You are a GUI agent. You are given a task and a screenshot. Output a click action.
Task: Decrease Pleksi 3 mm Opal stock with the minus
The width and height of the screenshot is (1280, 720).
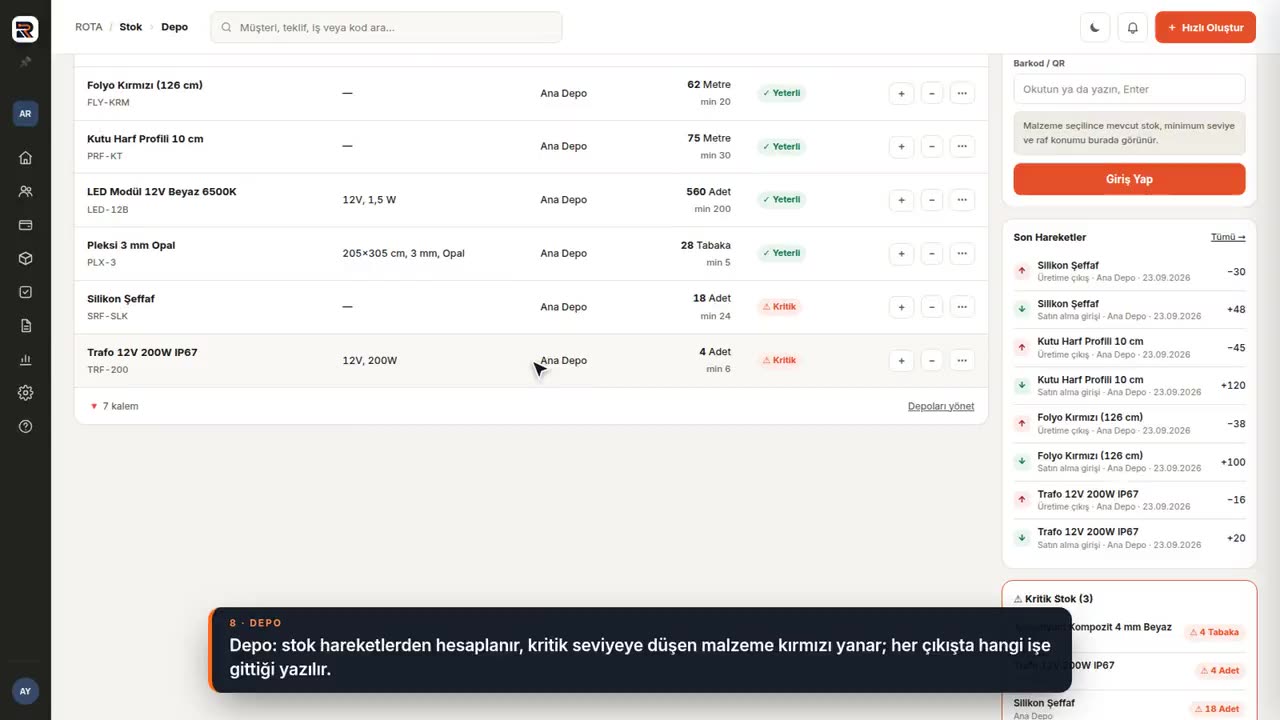931,253
